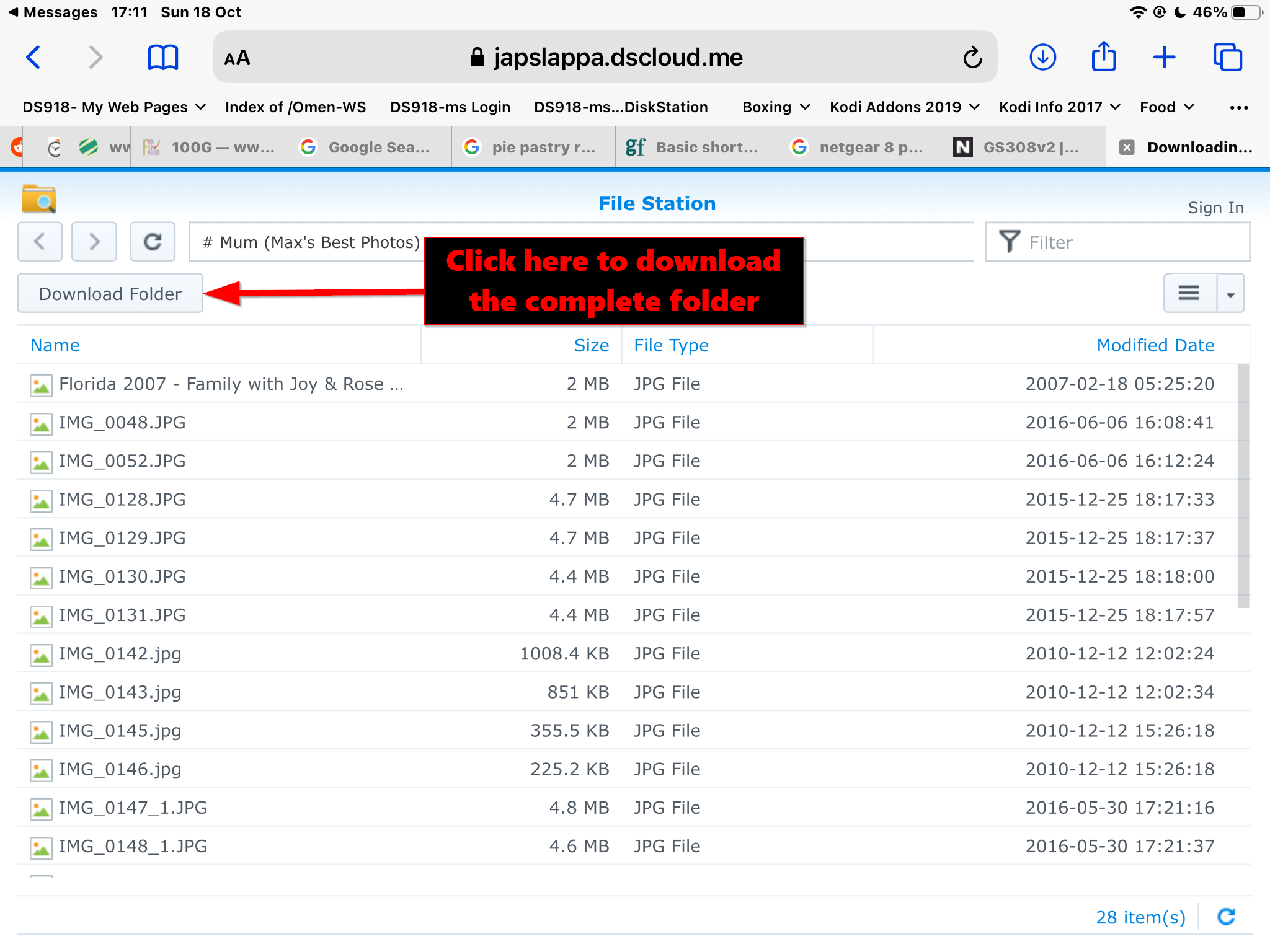Select file IMG_0147_1.JPG
1270x952 pixels.
coord(634,808)
